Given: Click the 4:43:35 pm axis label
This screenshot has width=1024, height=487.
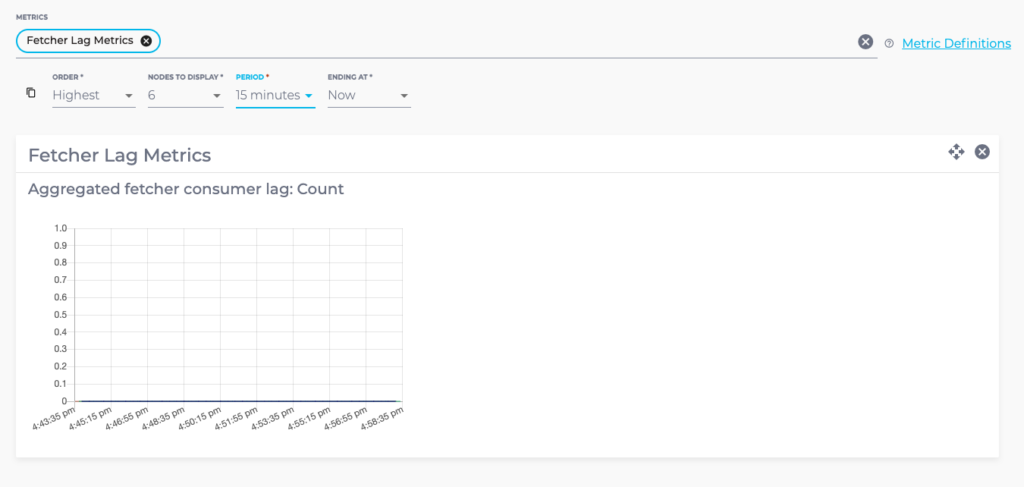Looking at the screenshot, I should click(55, 418).
